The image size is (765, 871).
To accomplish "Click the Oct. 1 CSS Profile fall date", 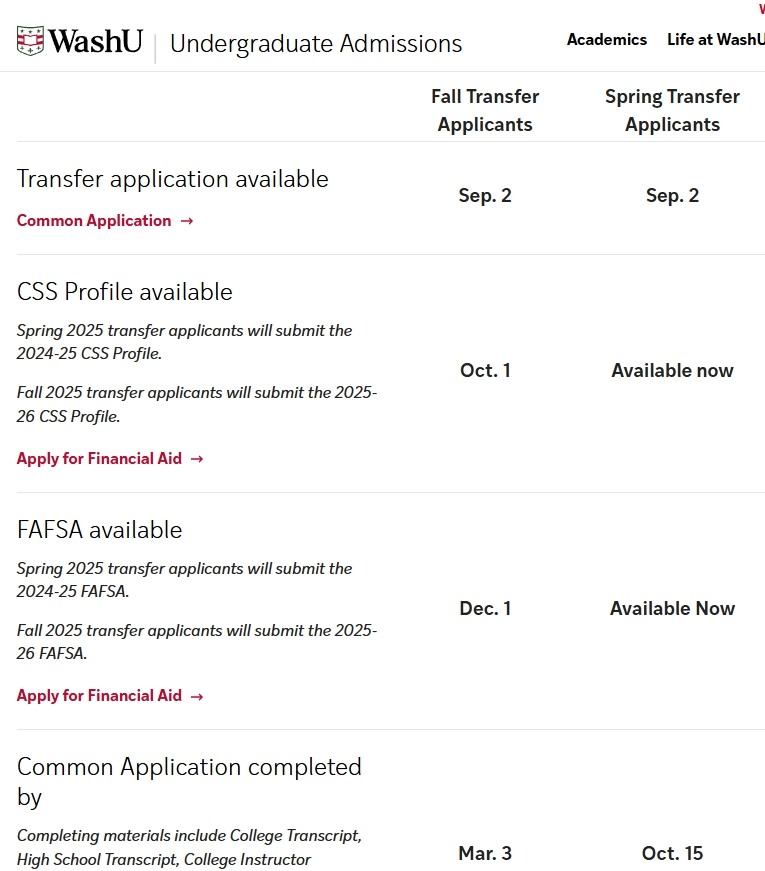I will tap(485, 371).
